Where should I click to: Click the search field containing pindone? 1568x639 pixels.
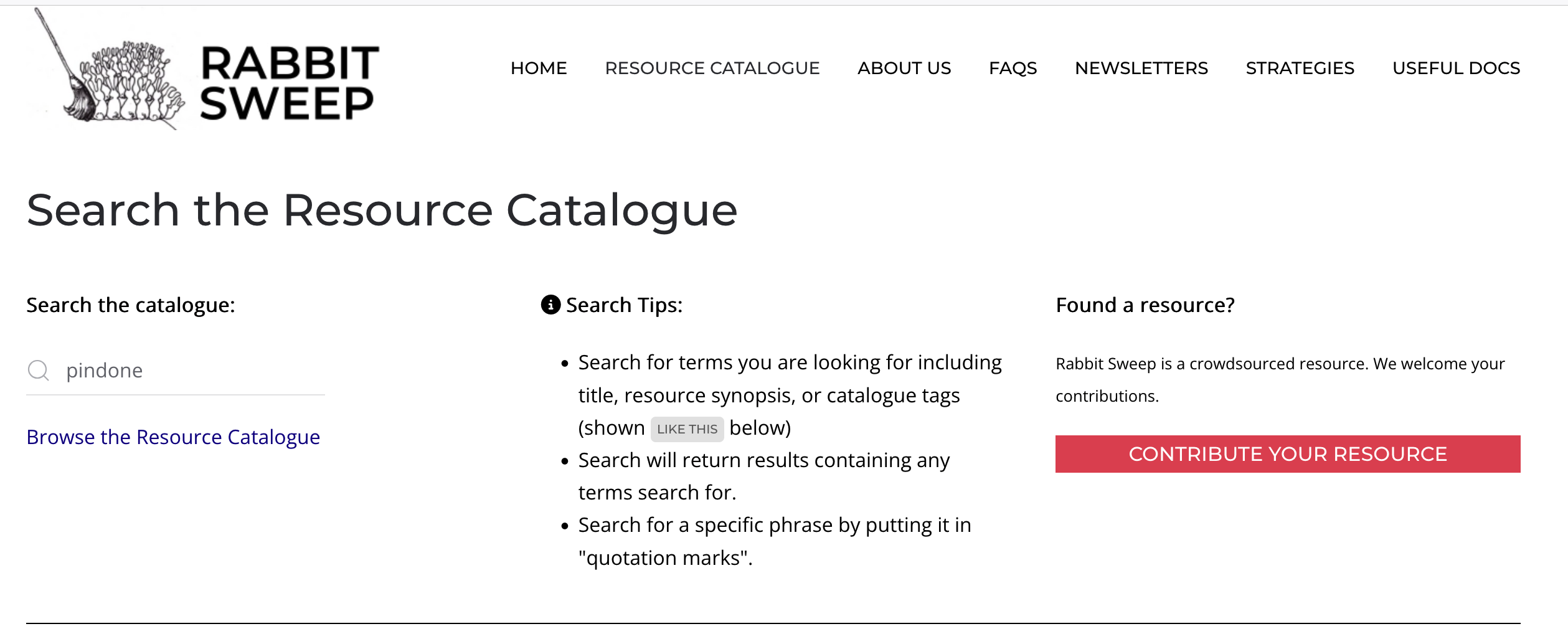click(x=176, y=371)
